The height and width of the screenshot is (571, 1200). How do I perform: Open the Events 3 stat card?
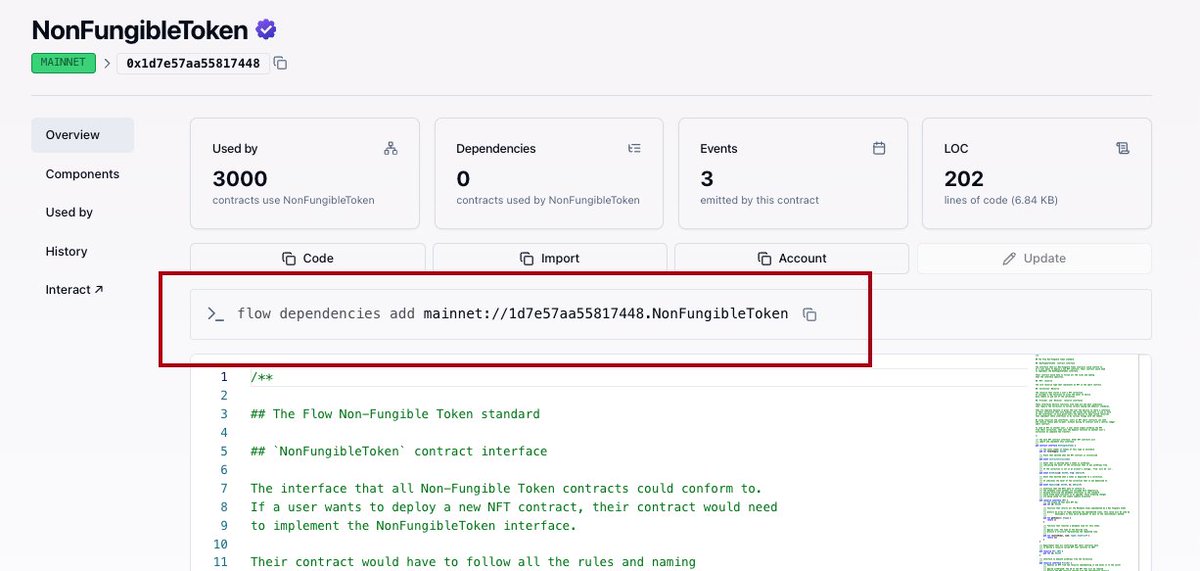795,176
